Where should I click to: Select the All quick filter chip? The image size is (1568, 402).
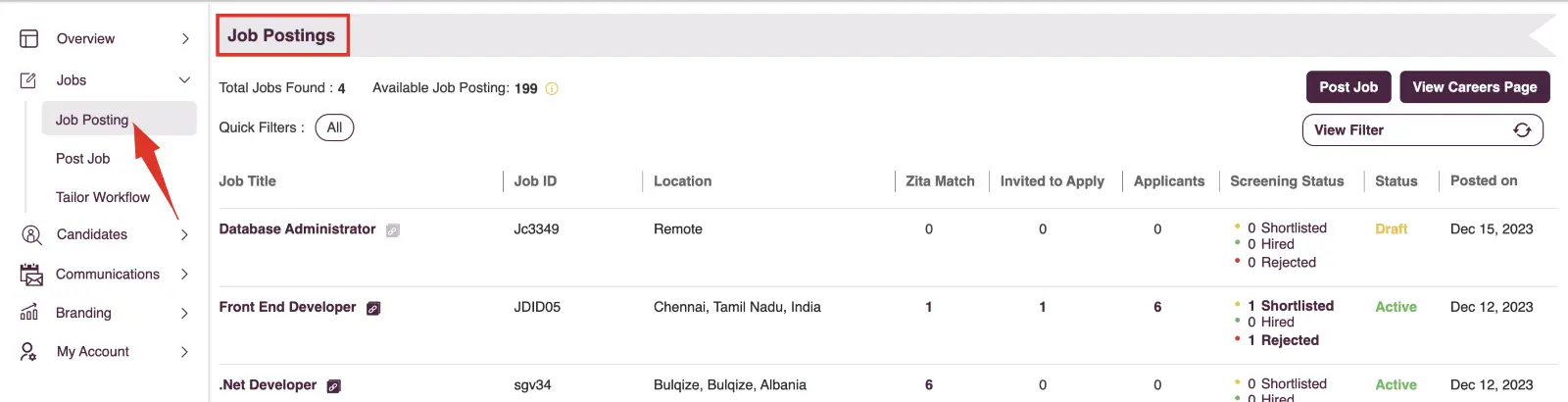[334, 127]
